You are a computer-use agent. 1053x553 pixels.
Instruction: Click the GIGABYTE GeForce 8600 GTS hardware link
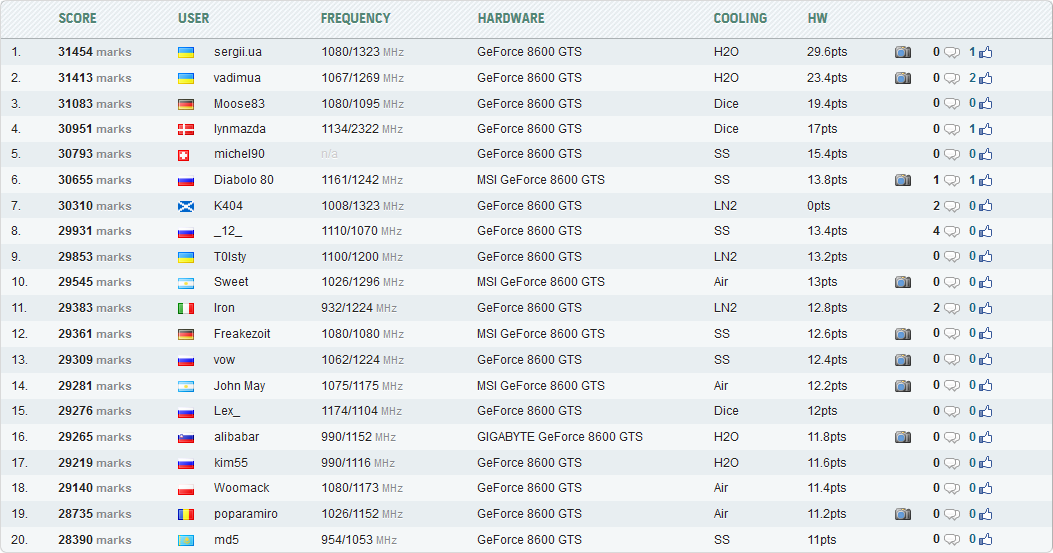coord(560,437)
